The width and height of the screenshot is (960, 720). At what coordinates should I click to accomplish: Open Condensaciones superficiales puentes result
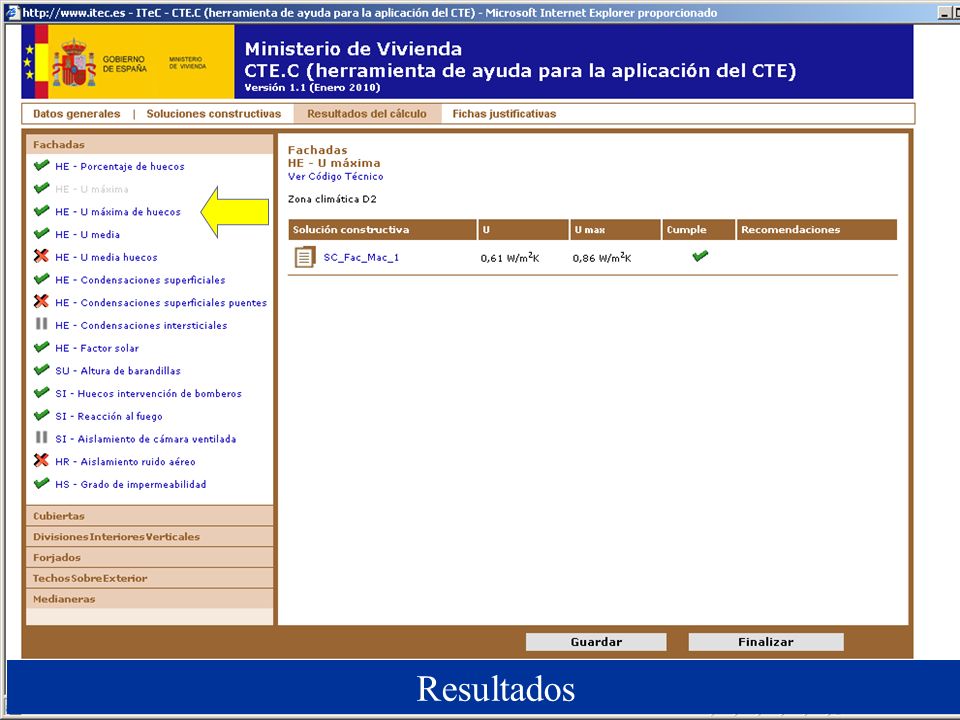pyautogui.click(x=161, y=302)
